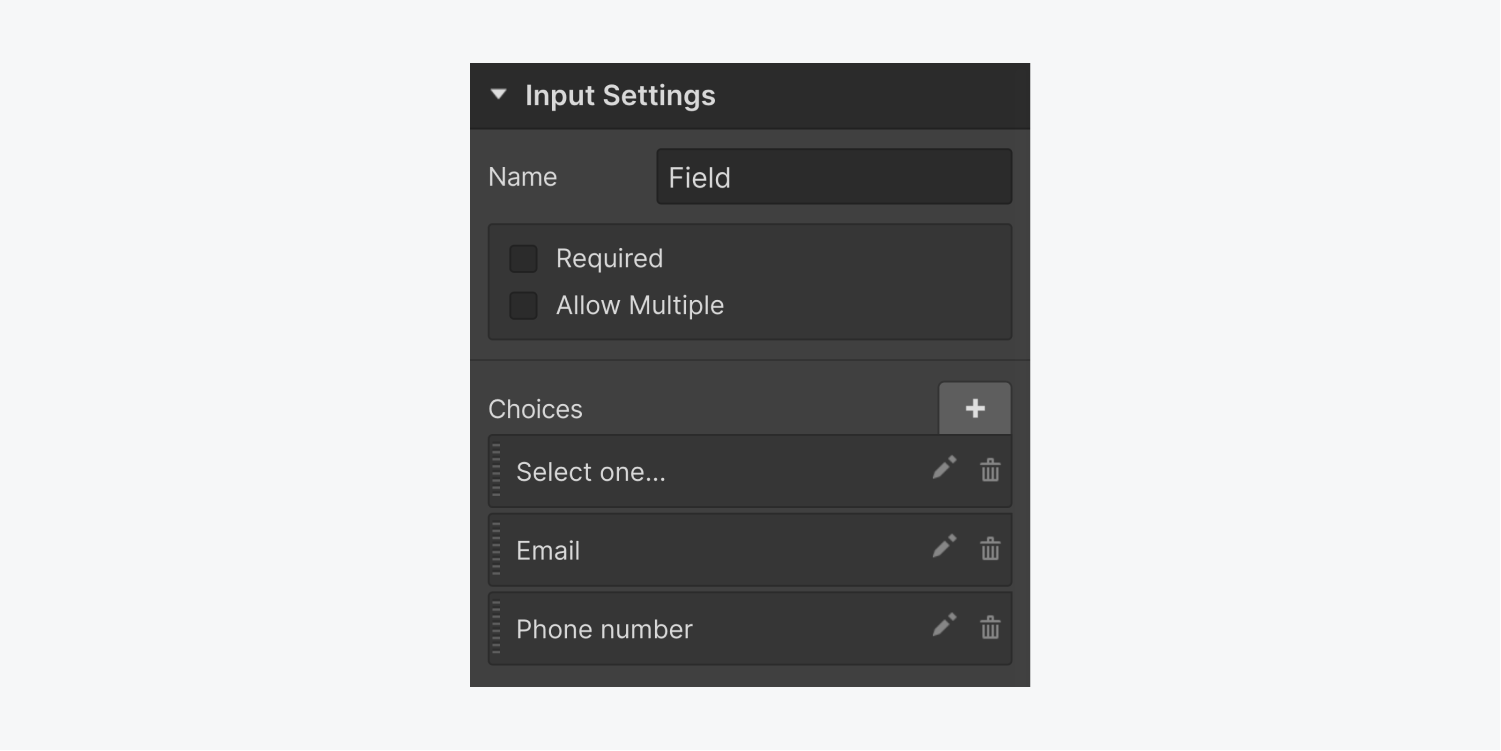Select the "Email" choice row

(x=720, y=549)
